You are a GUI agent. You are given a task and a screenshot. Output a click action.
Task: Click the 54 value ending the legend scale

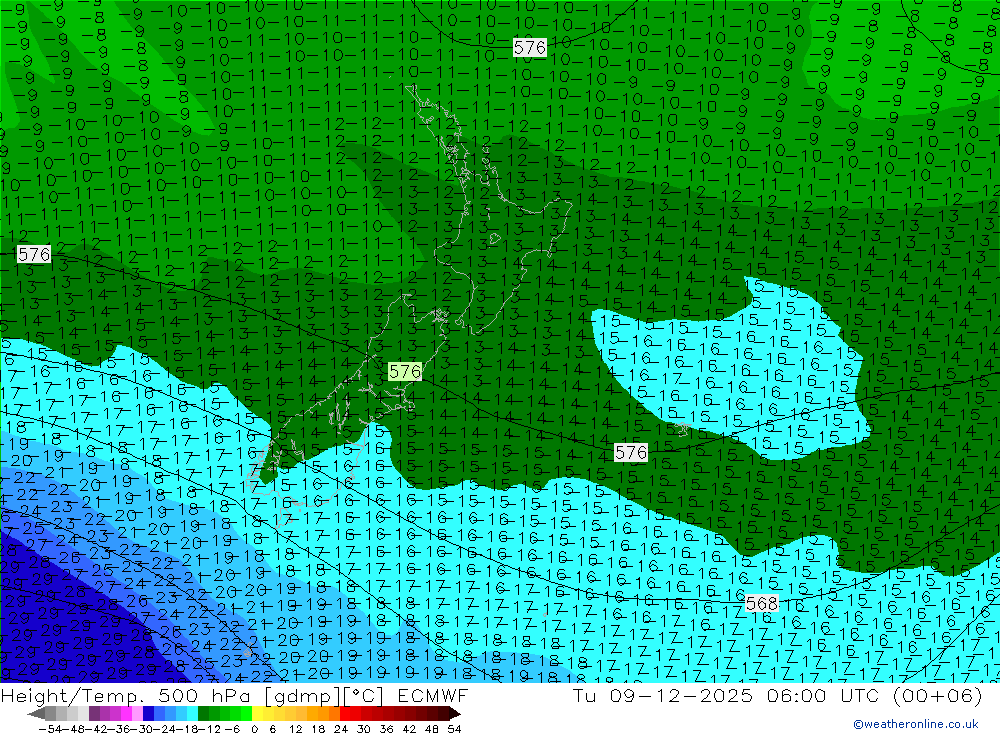[x=454, y=729]
